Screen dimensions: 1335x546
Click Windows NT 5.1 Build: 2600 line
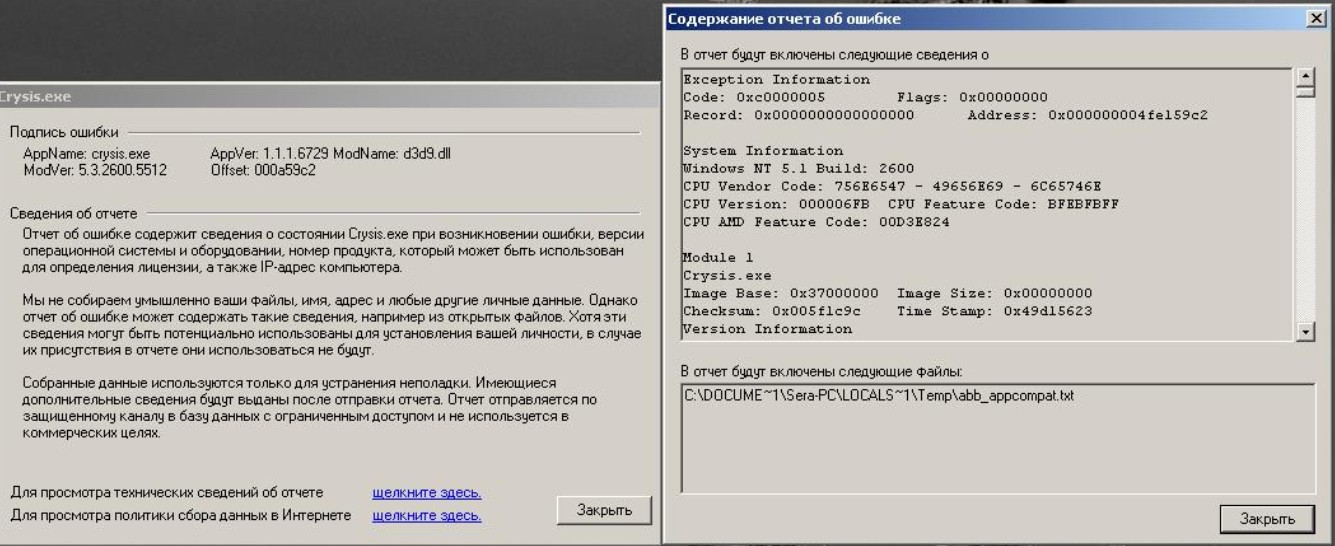(x=798, y=168)
